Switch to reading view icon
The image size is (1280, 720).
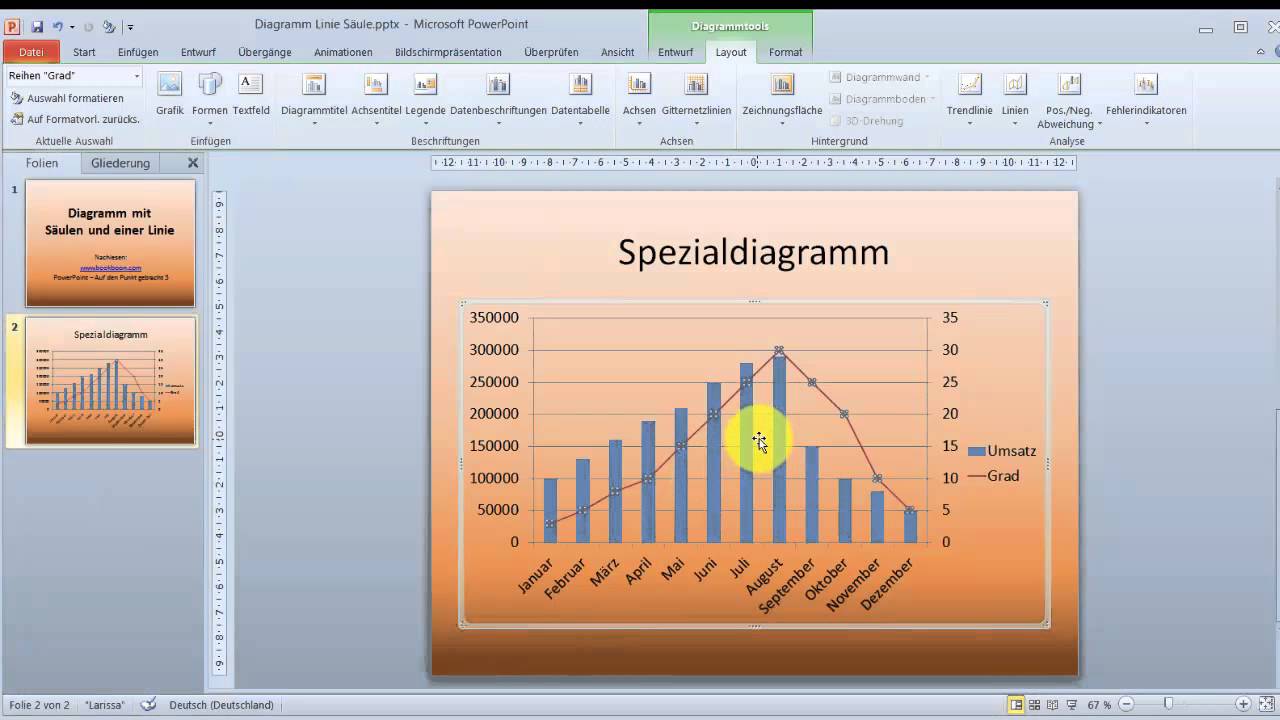(x=1053, y=704)
